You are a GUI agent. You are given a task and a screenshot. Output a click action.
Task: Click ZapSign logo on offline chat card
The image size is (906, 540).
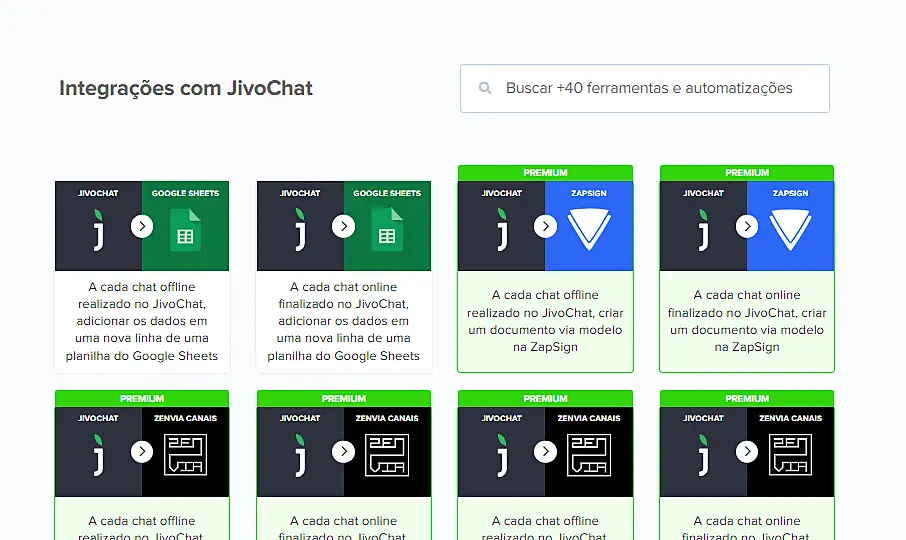point(589,230)
